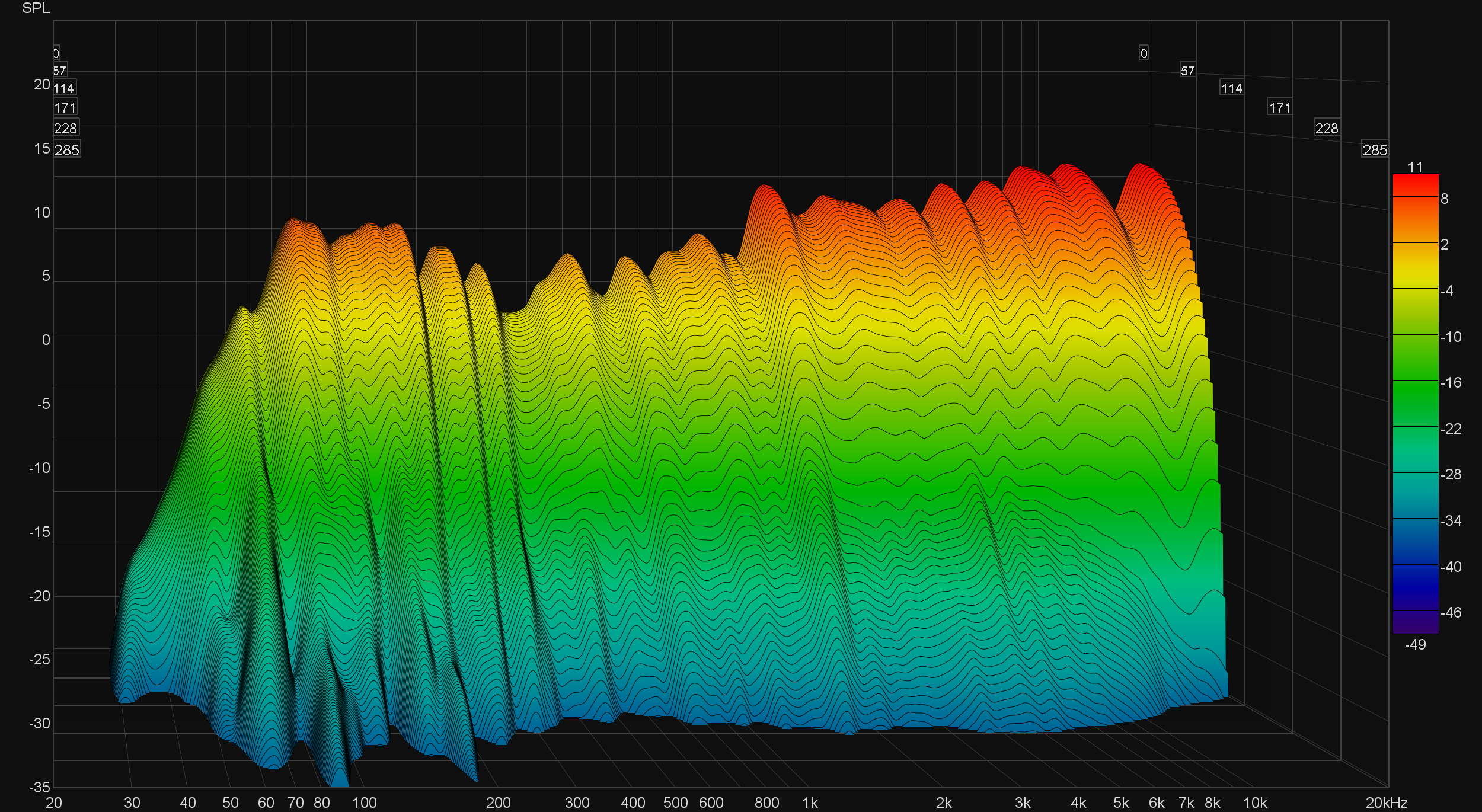Click the purple bottom of color scale
Screen dimensions: 1482x812
[x=1415, y=624]
